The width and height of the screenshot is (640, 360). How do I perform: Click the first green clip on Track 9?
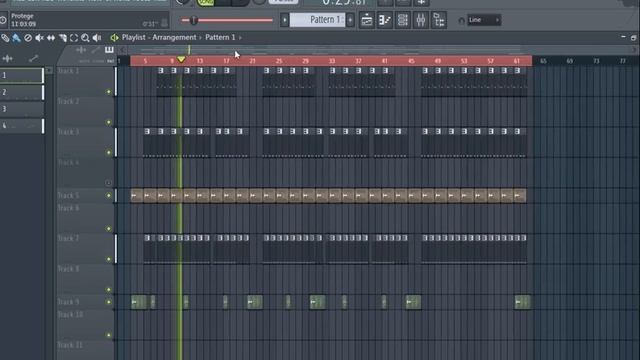139,302
